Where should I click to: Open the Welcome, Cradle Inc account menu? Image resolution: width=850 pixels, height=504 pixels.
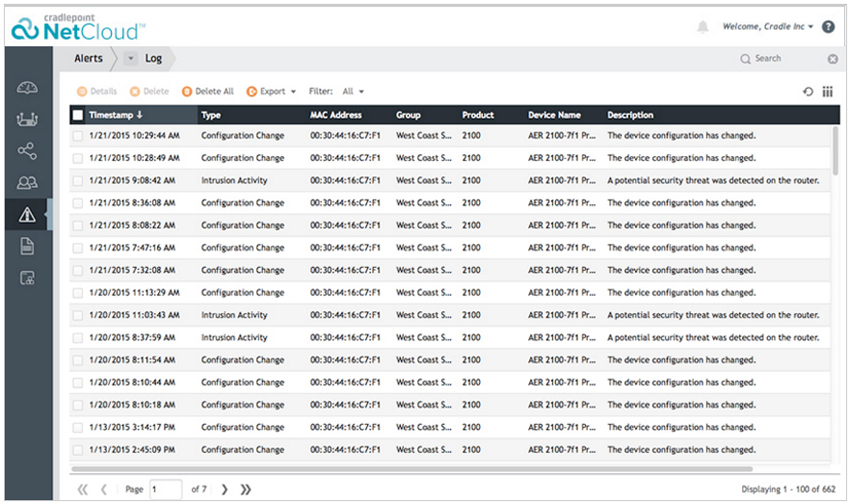[x=768, y=27]
